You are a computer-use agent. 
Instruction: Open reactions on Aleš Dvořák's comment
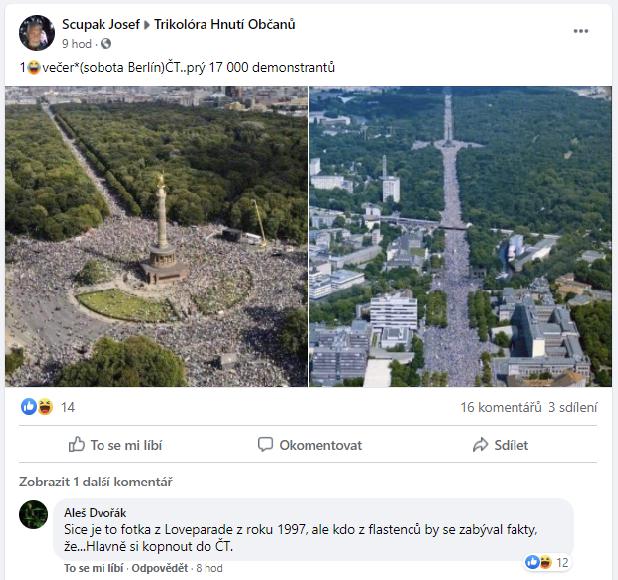[x=546, y=562]
